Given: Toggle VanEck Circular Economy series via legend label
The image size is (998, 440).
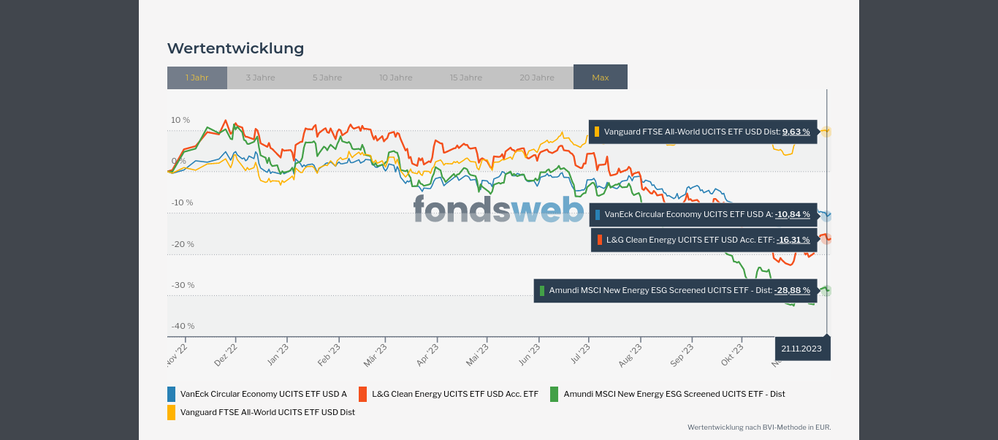Looking at the screenshot, I should point(264,394).
